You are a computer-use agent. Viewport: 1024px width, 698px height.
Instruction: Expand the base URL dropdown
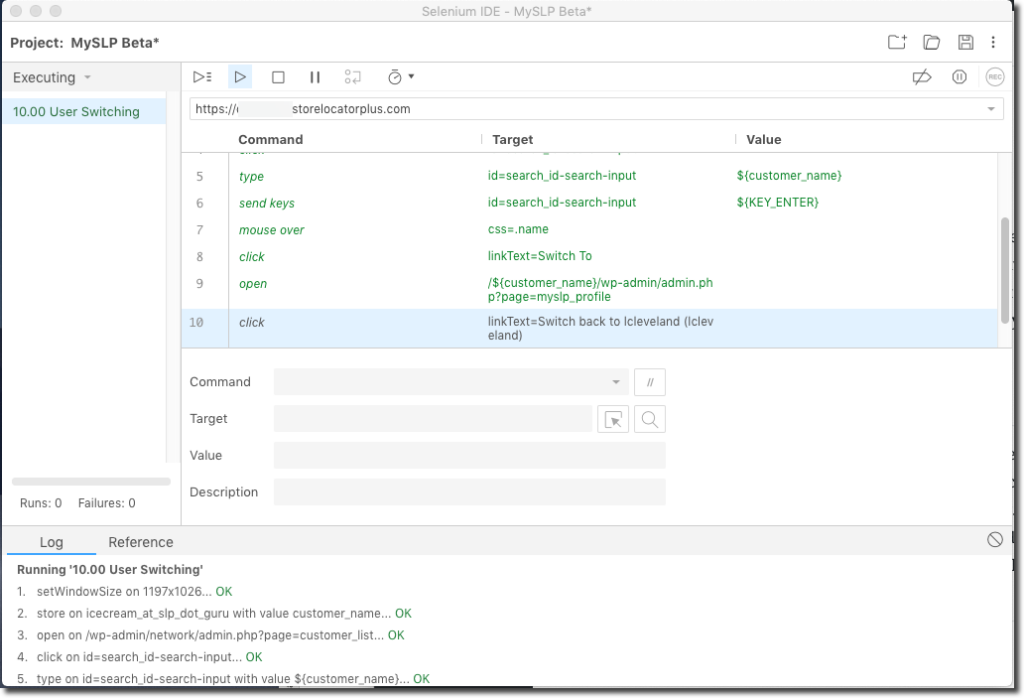pyautogui.click(x=991, y=109)
